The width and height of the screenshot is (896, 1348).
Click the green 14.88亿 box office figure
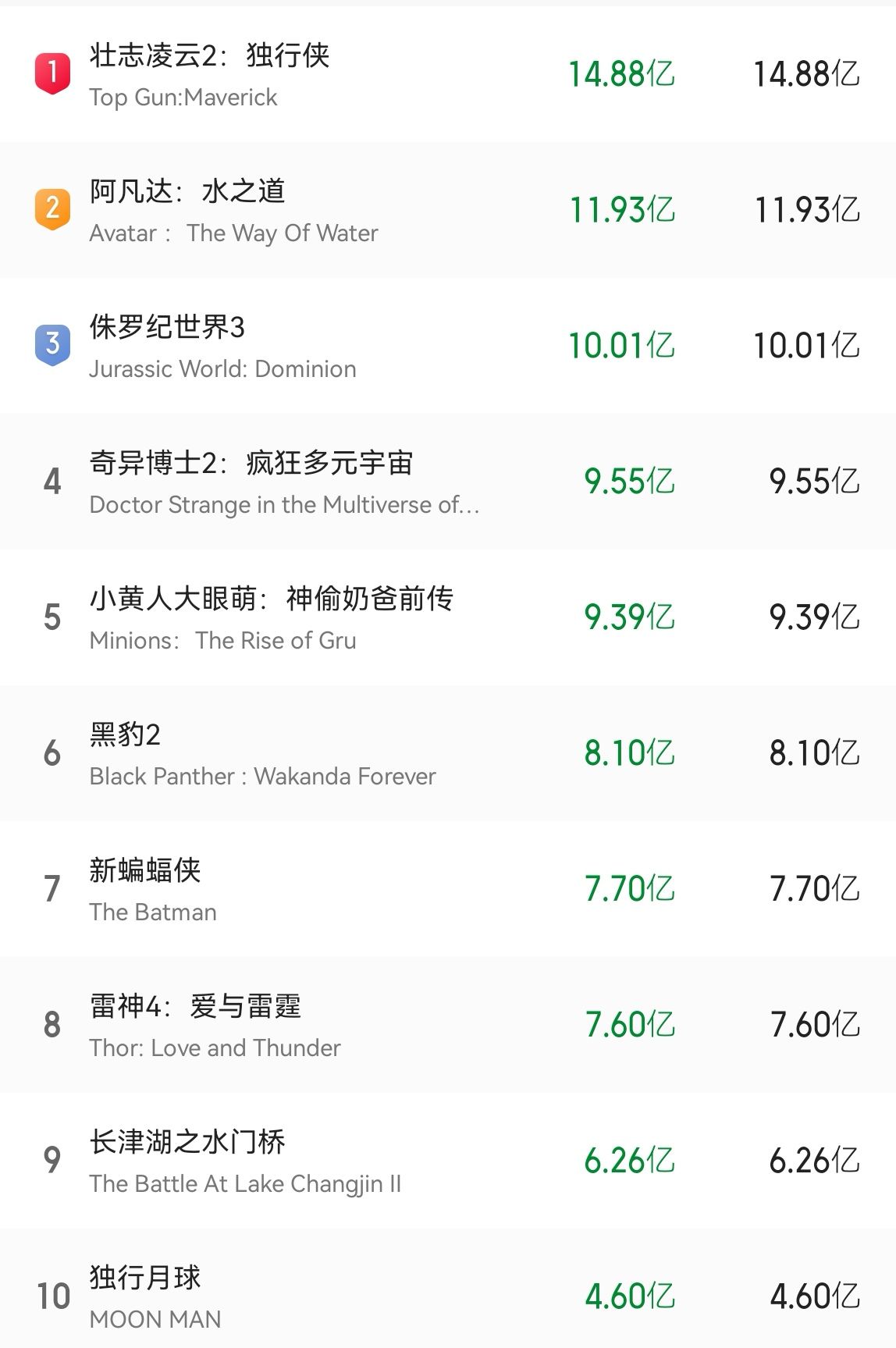point(621,74)
